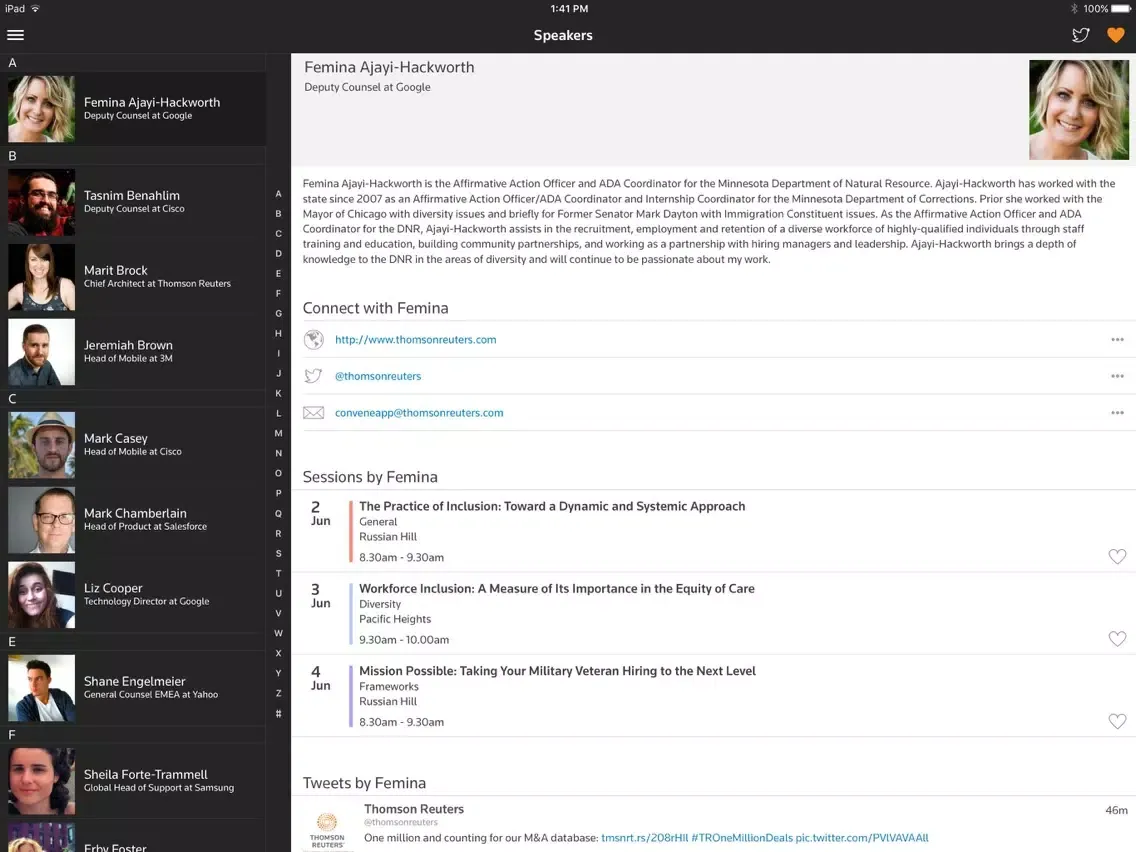Screen dimensions: 1136x852
Task: Favorite the Workforce Inclusion session
Action: [x=1117, y=638]
